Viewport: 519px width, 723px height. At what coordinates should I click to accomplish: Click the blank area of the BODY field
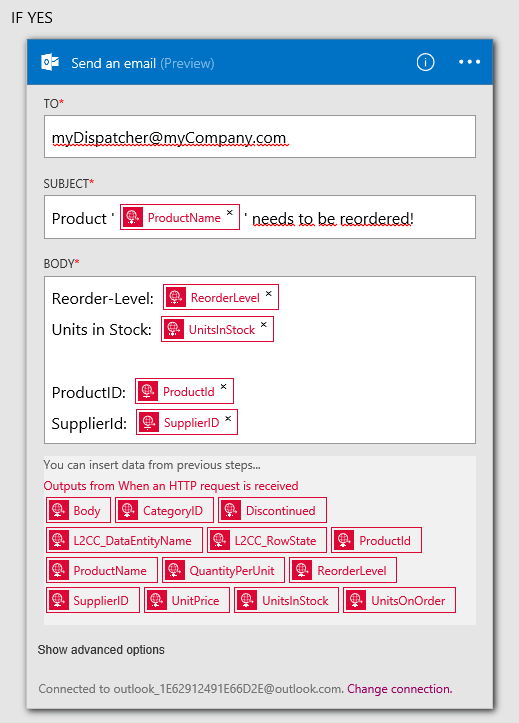260,360
